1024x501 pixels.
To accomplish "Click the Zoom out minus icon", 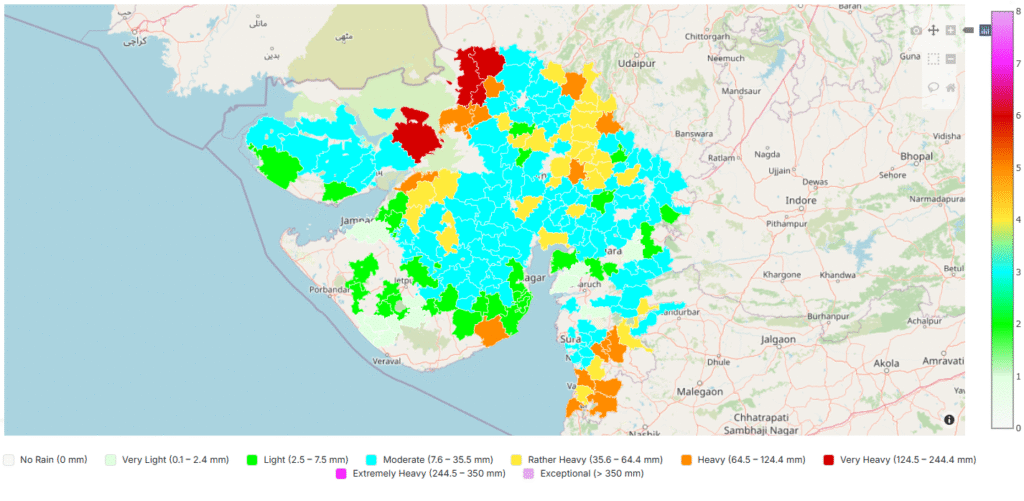I will tap(950, 59).
